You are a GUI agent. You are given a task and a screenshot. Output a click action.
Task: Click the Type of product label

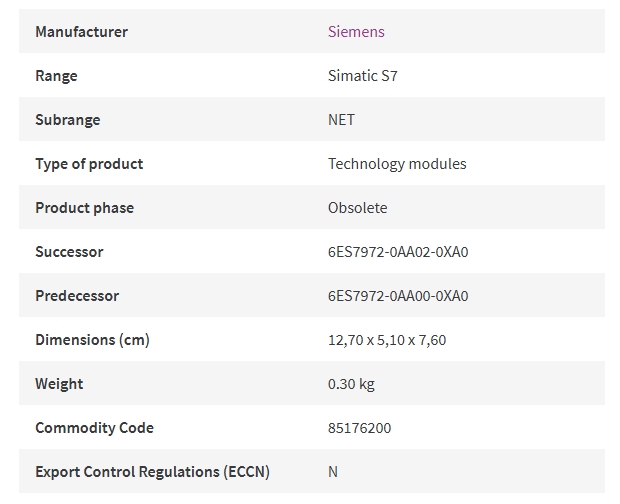[x=89, y=164]
